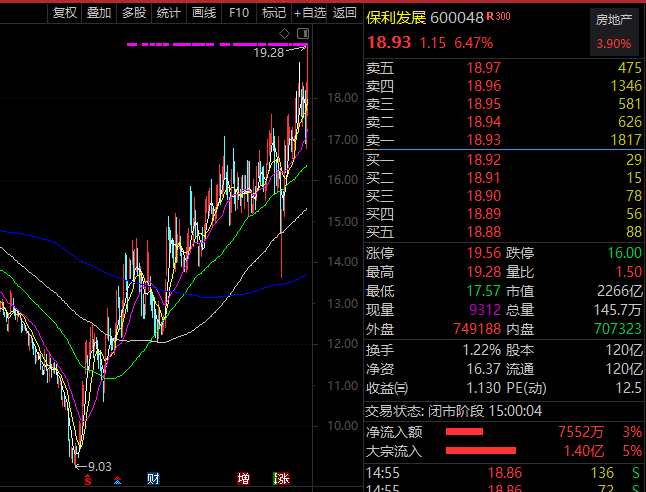Click the 涨 marker icon

tap(282, 479)
